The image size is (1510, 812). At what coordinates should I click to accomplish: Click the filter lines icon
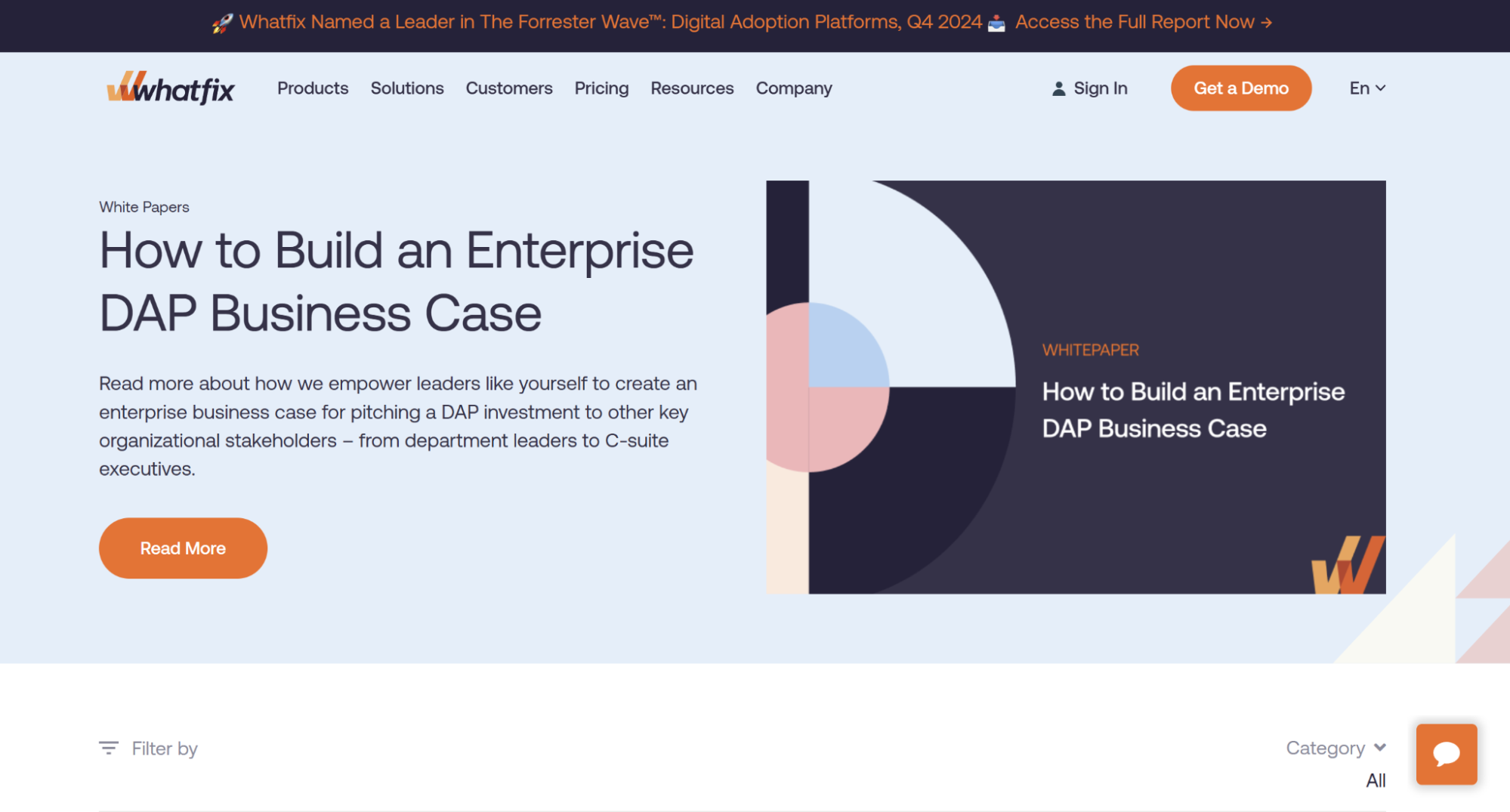[x=109, y=748]
